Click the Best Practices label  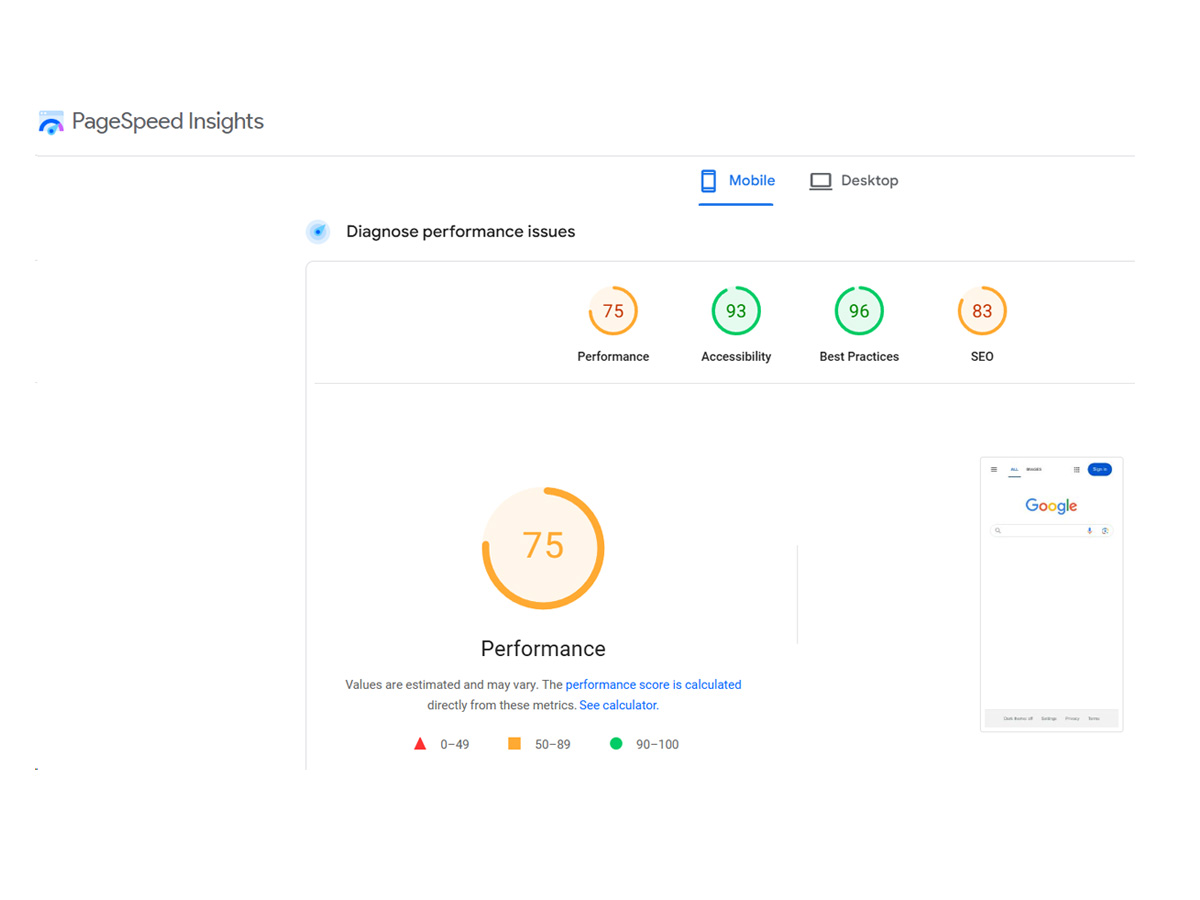(x=859, y=356)
